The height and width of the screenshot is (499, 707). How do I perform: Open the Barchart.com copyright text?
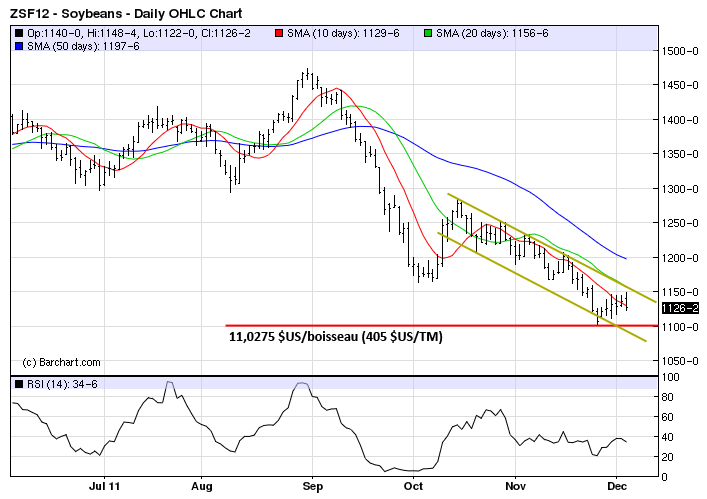(x=62, y=362)
